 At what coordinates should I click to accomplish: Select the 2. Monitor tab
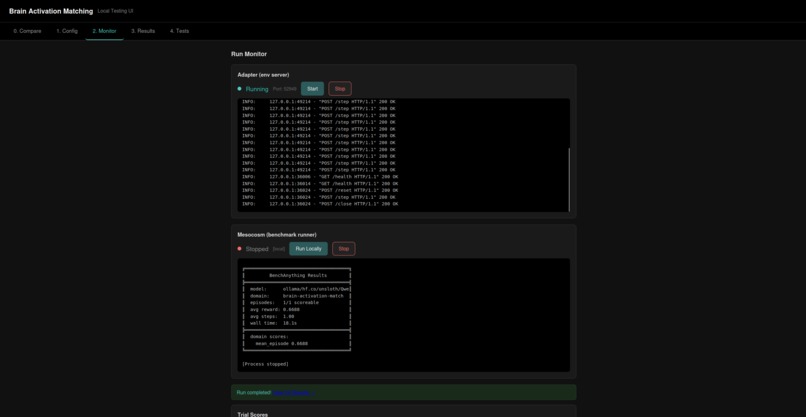(x=104, y=31)
